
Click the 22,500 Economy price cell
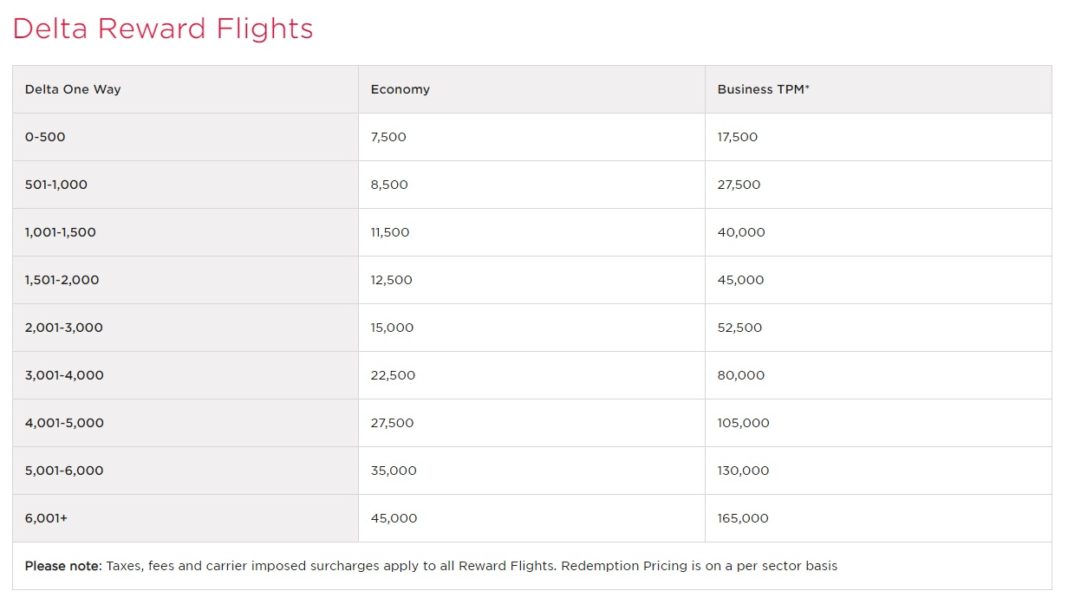point(392,375)
